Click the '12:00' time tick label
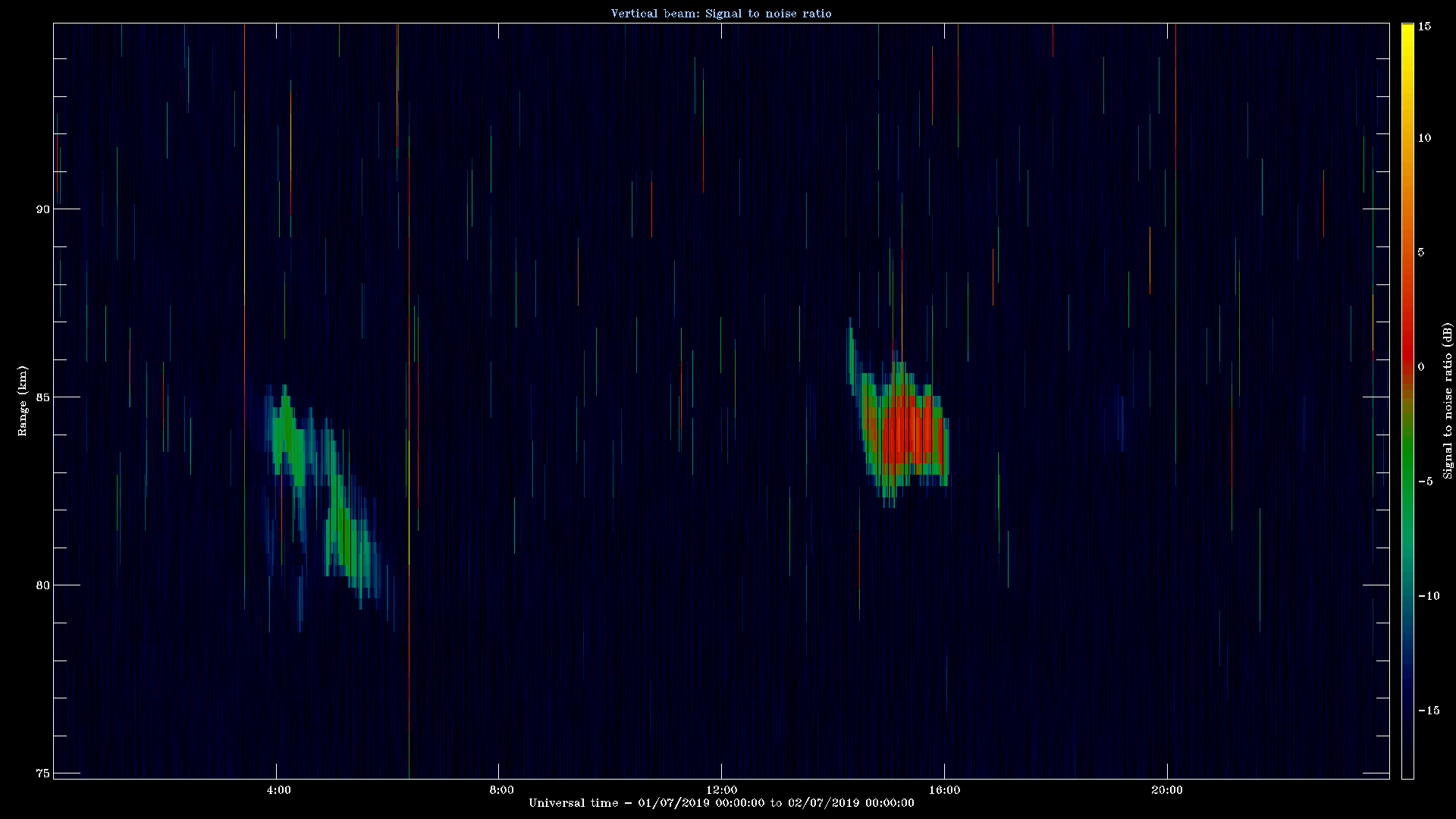 coord(721,789)
